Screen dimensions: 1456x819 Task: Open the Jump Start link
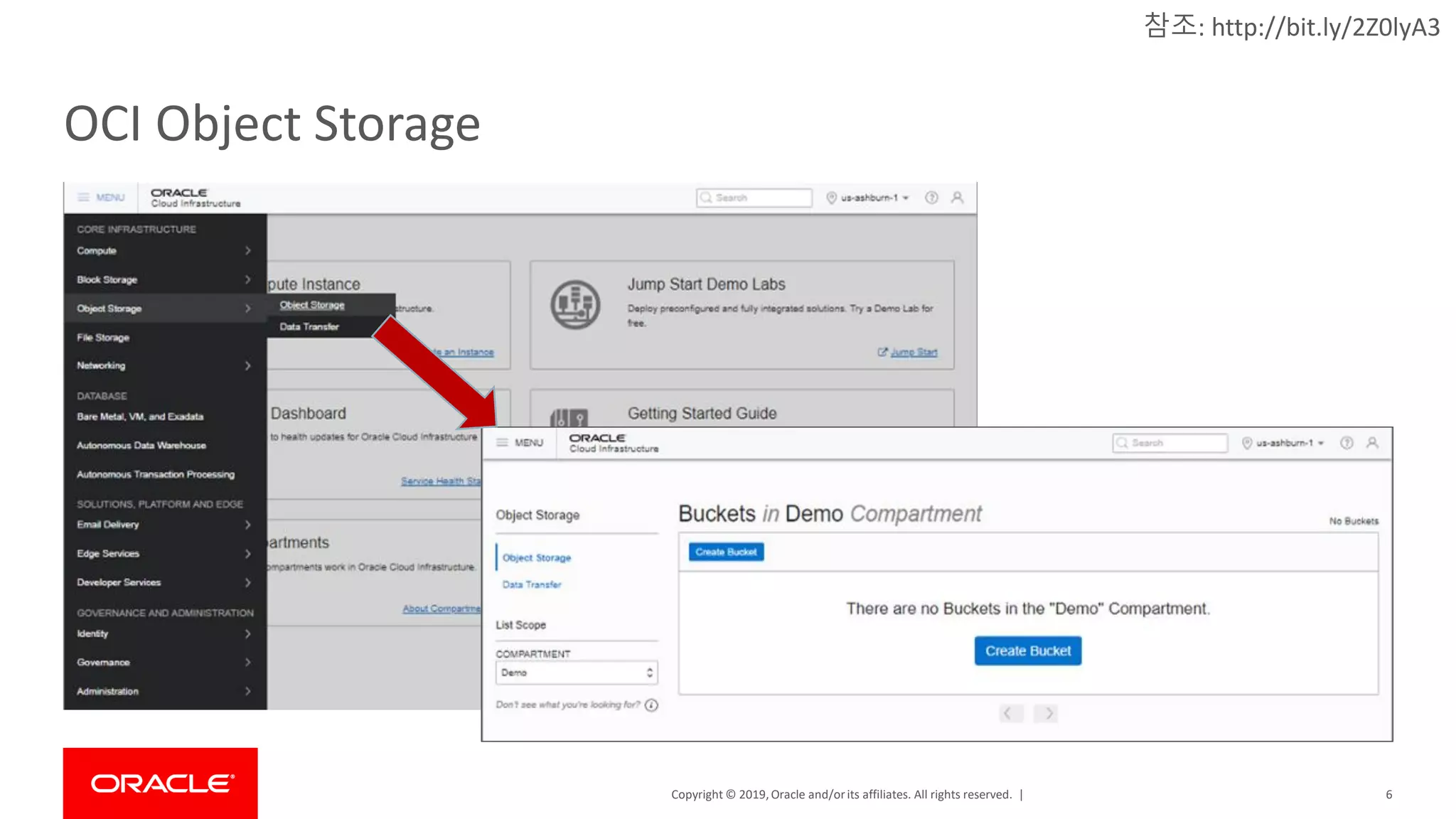pyautogui.click(x=914, y=352)
